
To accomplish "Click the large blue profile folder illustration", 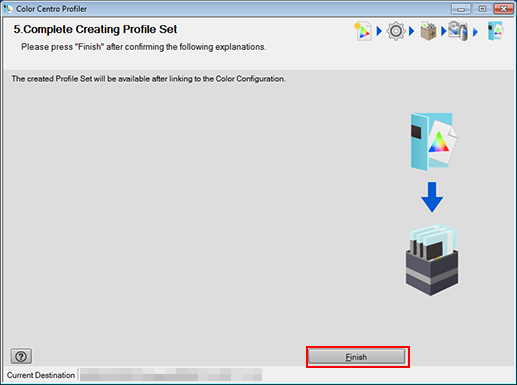I will pyautogui.click(x=434, y=142).
